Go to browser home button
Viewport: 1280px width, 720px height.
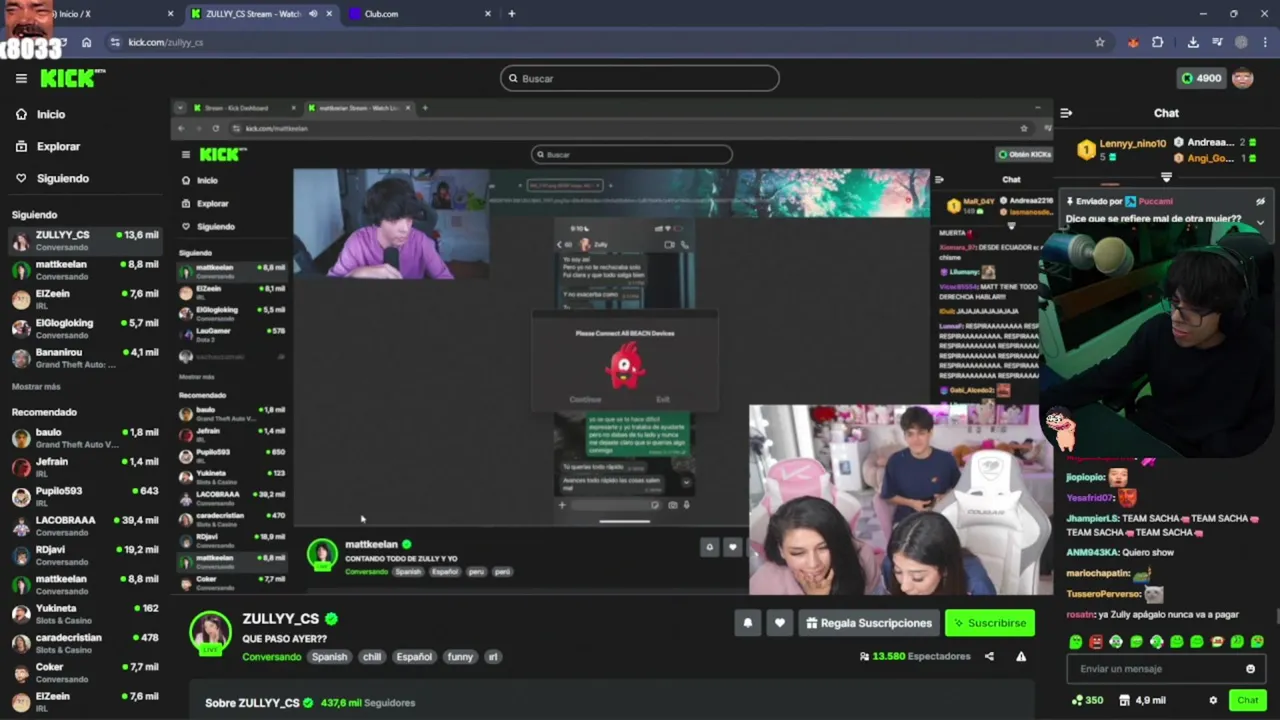(86, 42)
